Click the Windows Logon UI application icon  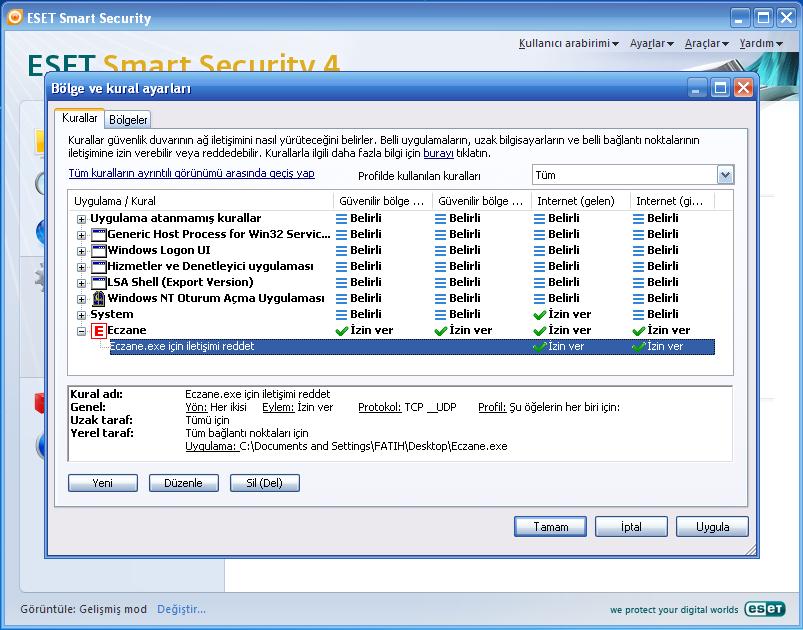[98, 251]
